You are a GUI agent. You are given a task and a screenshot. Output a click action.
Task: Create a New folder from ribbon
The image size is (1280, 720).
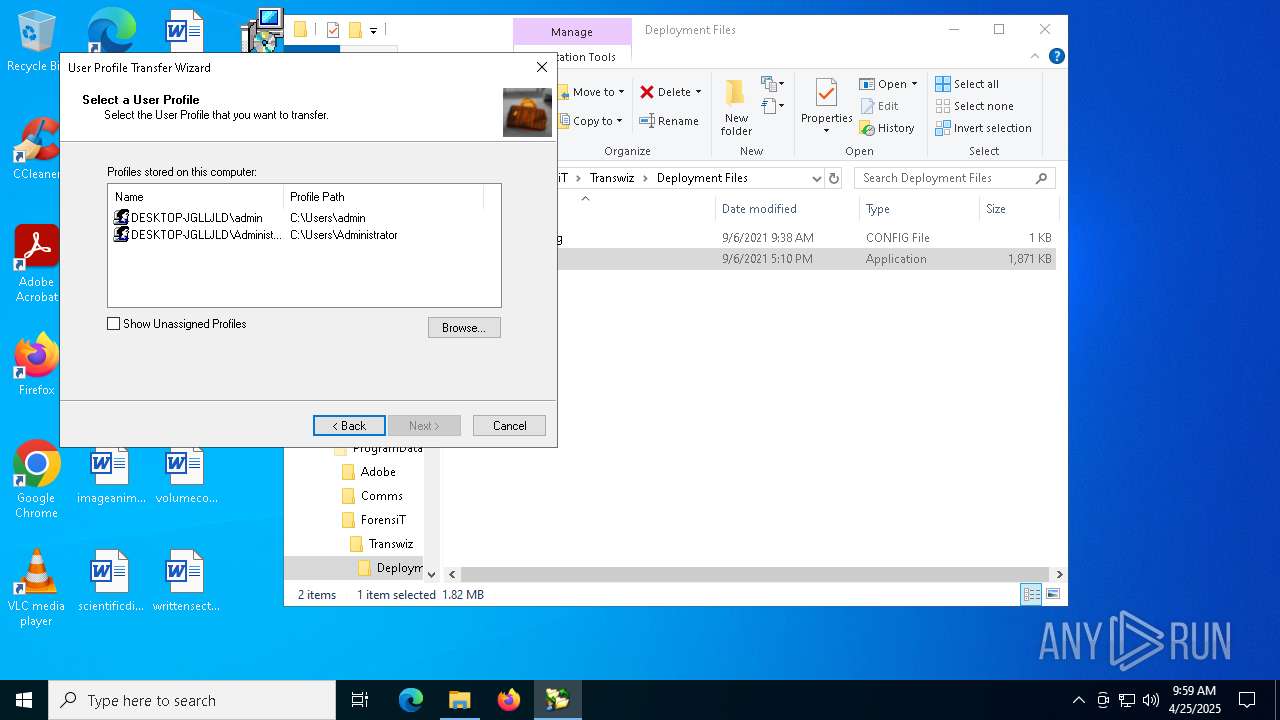(x=736, y=108)
